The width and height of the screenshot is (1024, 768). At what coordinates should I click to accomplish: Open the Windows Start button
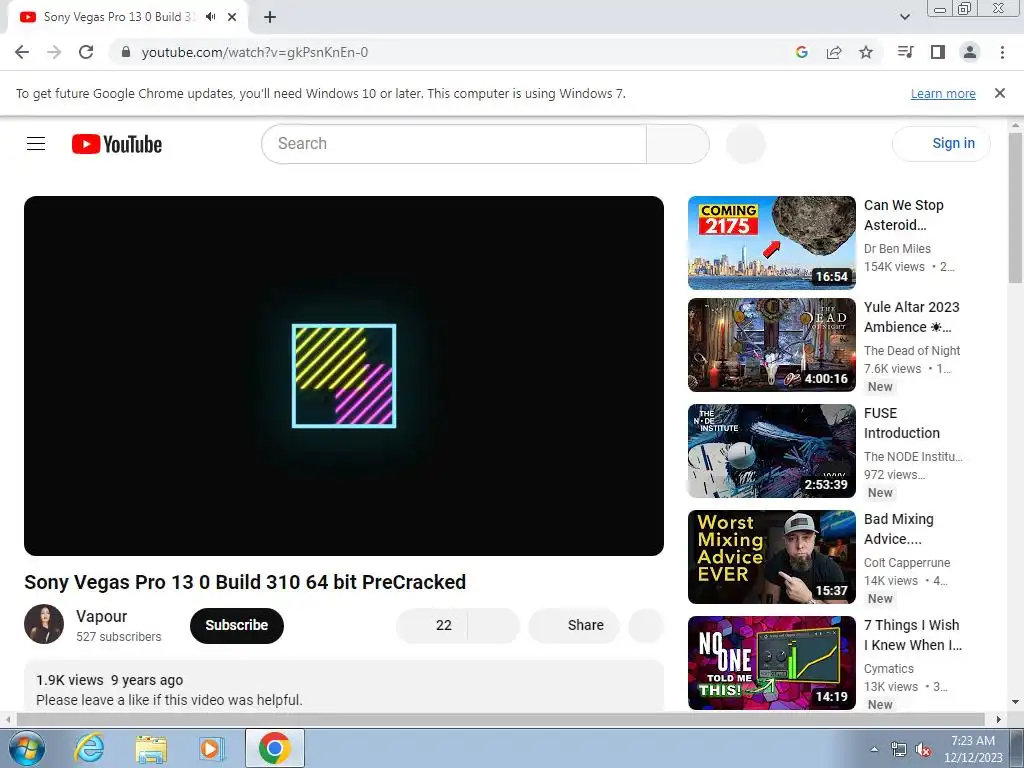[x=26, y=748]
